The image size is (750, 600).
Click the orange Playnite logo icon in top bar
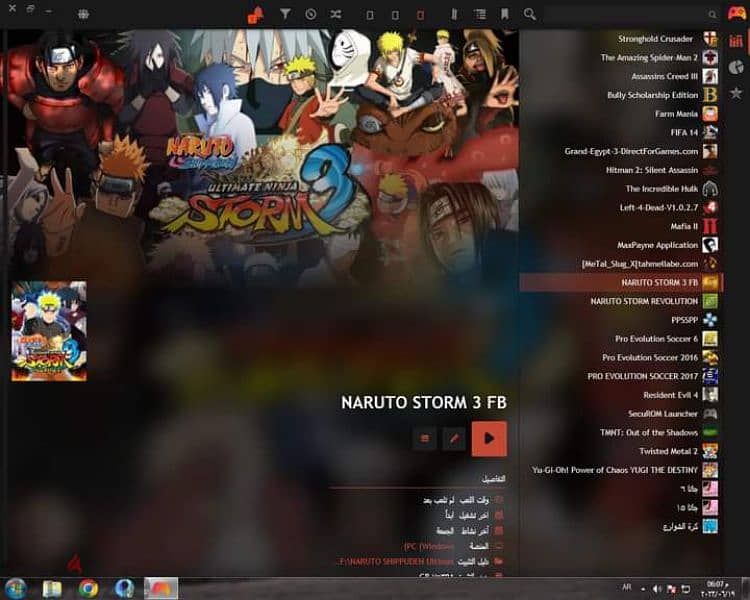click(255, 15)
